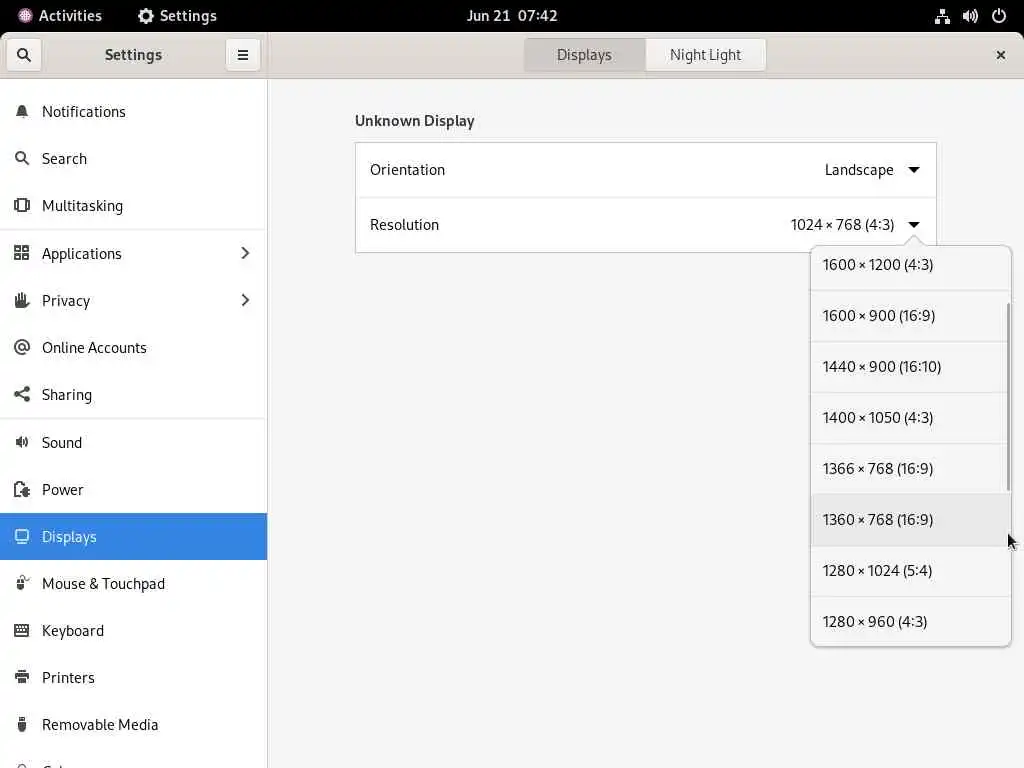Choose resolution 1366 × 768 (16:9)
Viewport: 1024px width, 768px height.
tap(910, 468)
